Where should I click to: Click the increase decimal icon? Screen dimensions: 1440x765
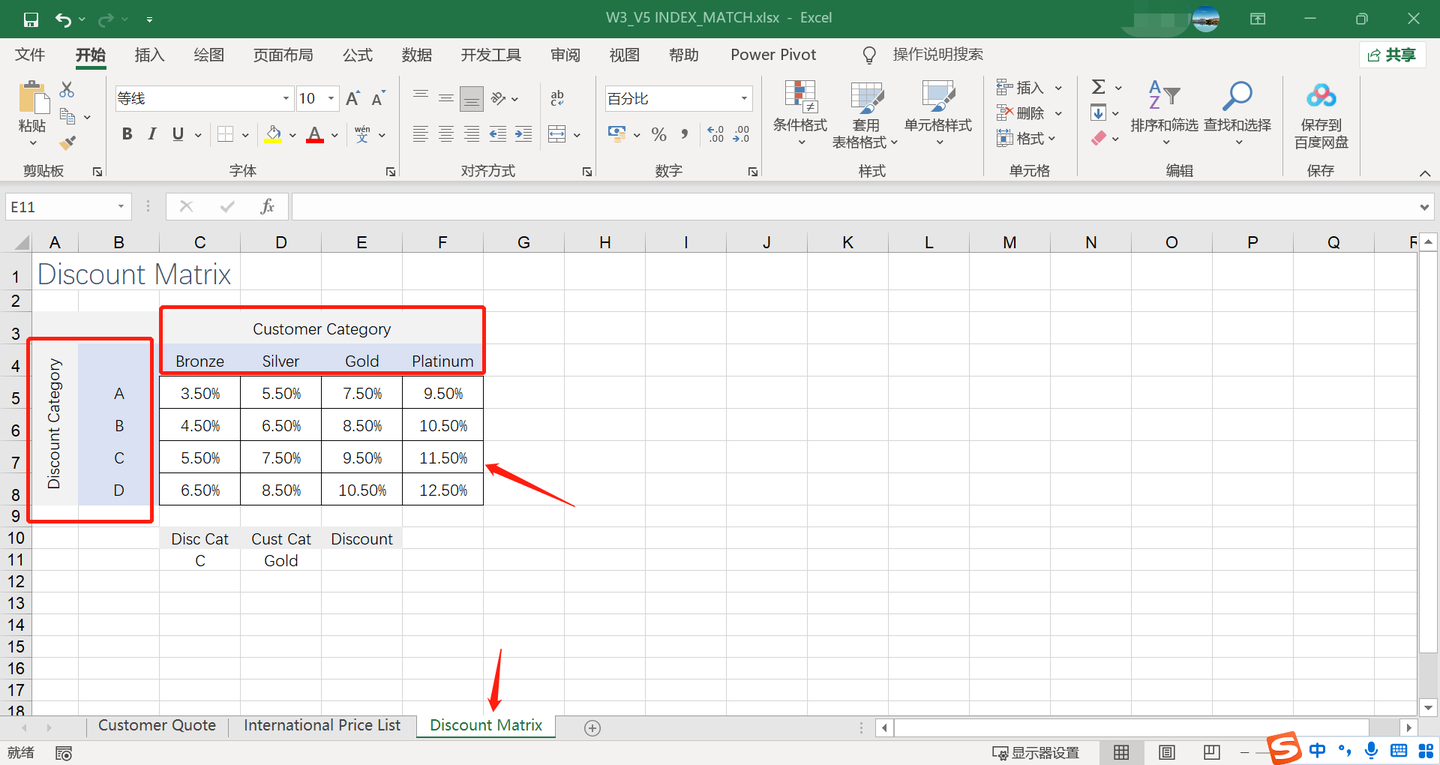click(715, 134)
